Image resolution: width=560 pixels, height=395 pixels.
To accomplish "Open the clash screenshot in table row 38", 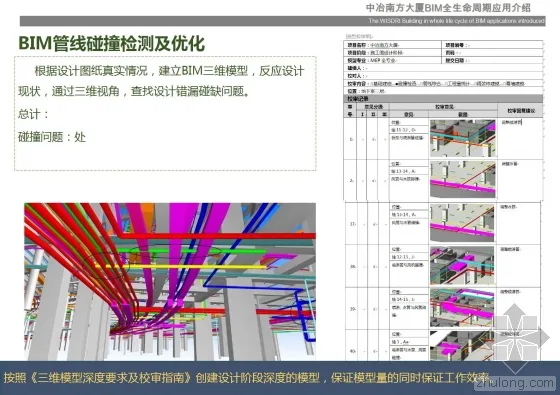I will 462,266.
